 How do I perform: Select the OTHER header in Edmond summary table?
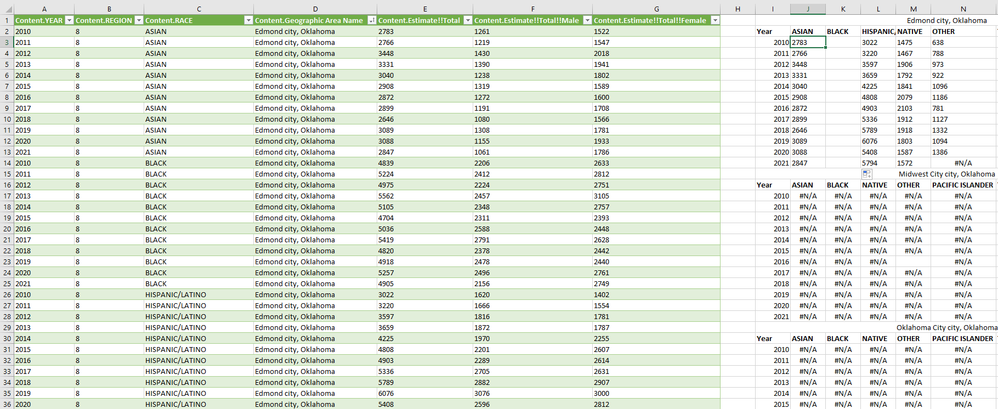pyautogui.click(x=964, y=31)
